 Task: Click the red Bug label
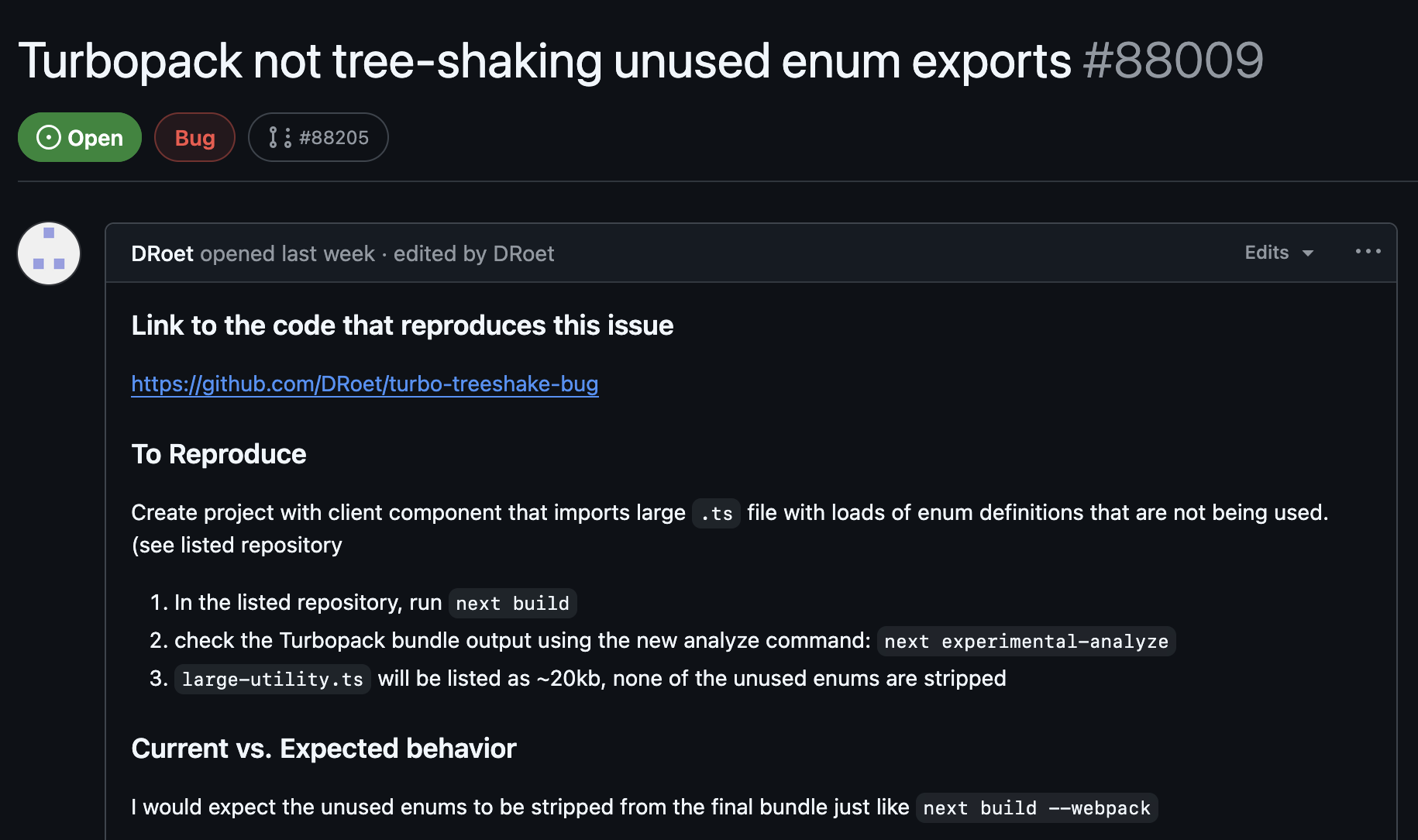click(x=194, y=137)
